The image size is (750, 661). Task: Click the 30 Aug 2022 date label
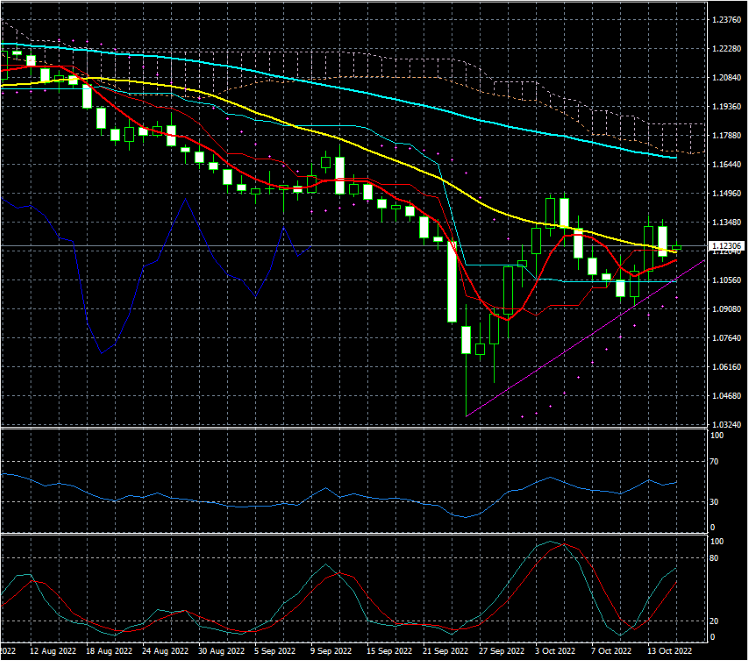coord(221,651)
